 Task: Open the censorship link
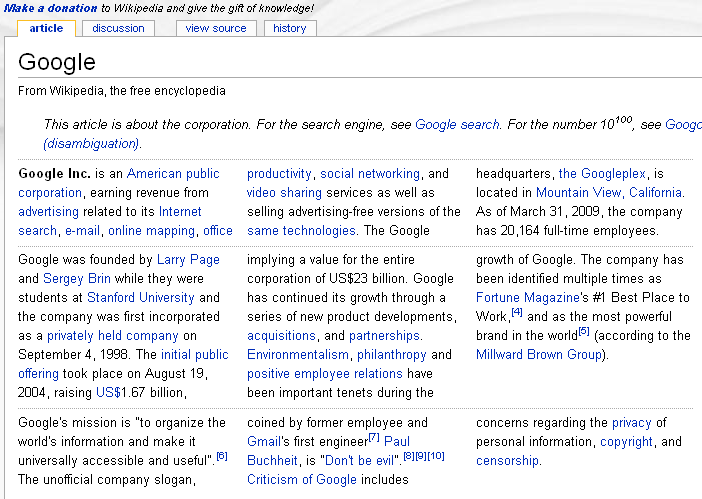pyautogui.click(x=507, y=461)
